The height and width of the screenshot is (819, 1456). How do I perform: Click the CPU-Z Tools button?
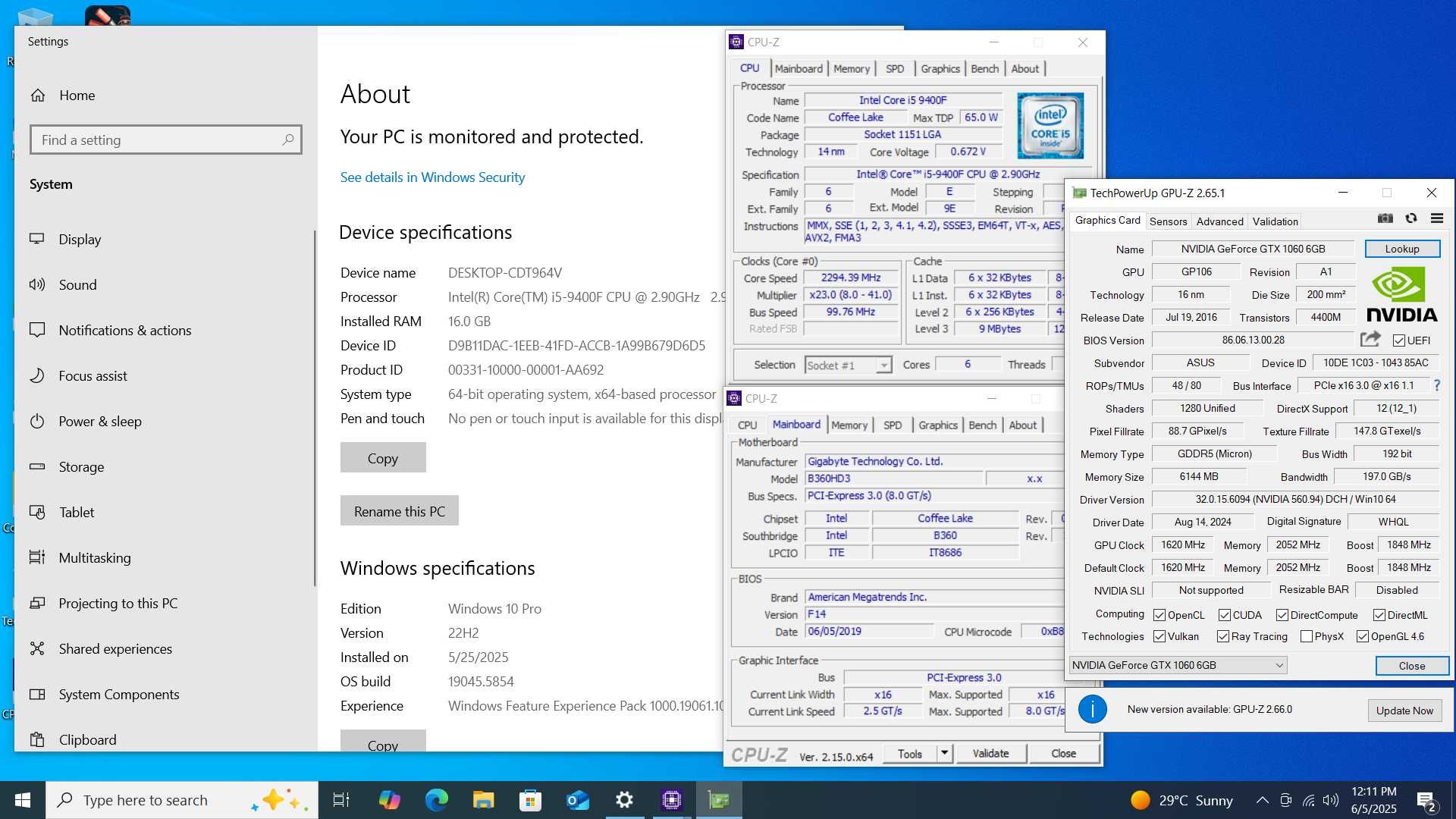coord(910,753)
